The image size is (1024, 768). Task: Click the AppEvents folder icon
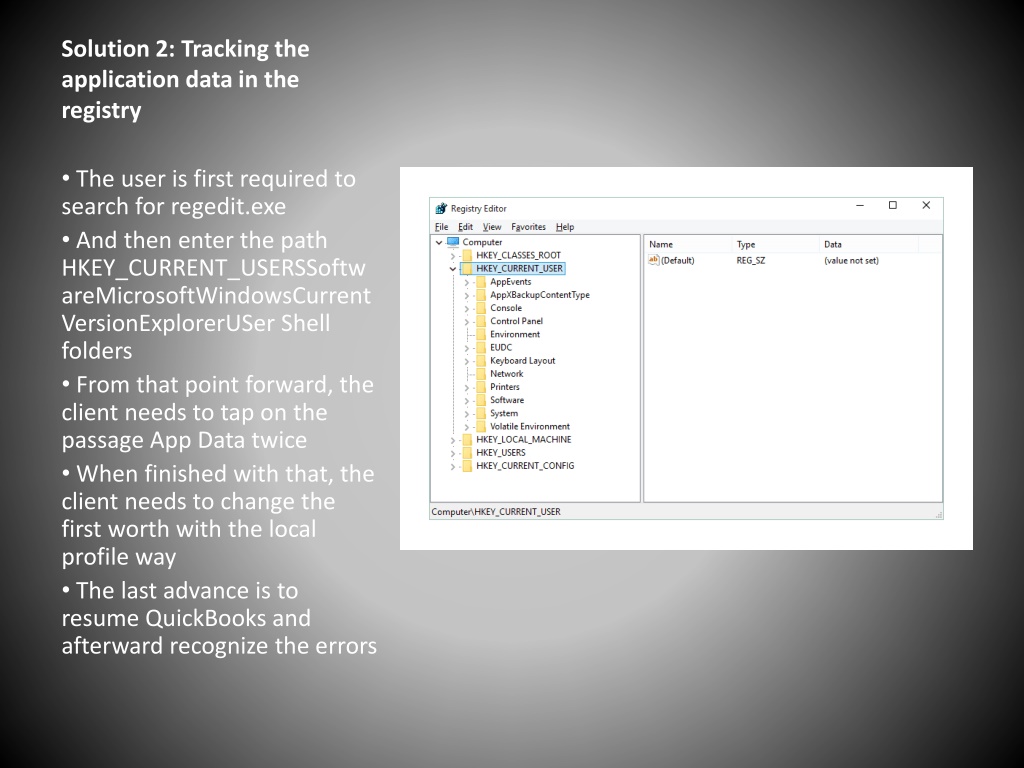point(481,281)
